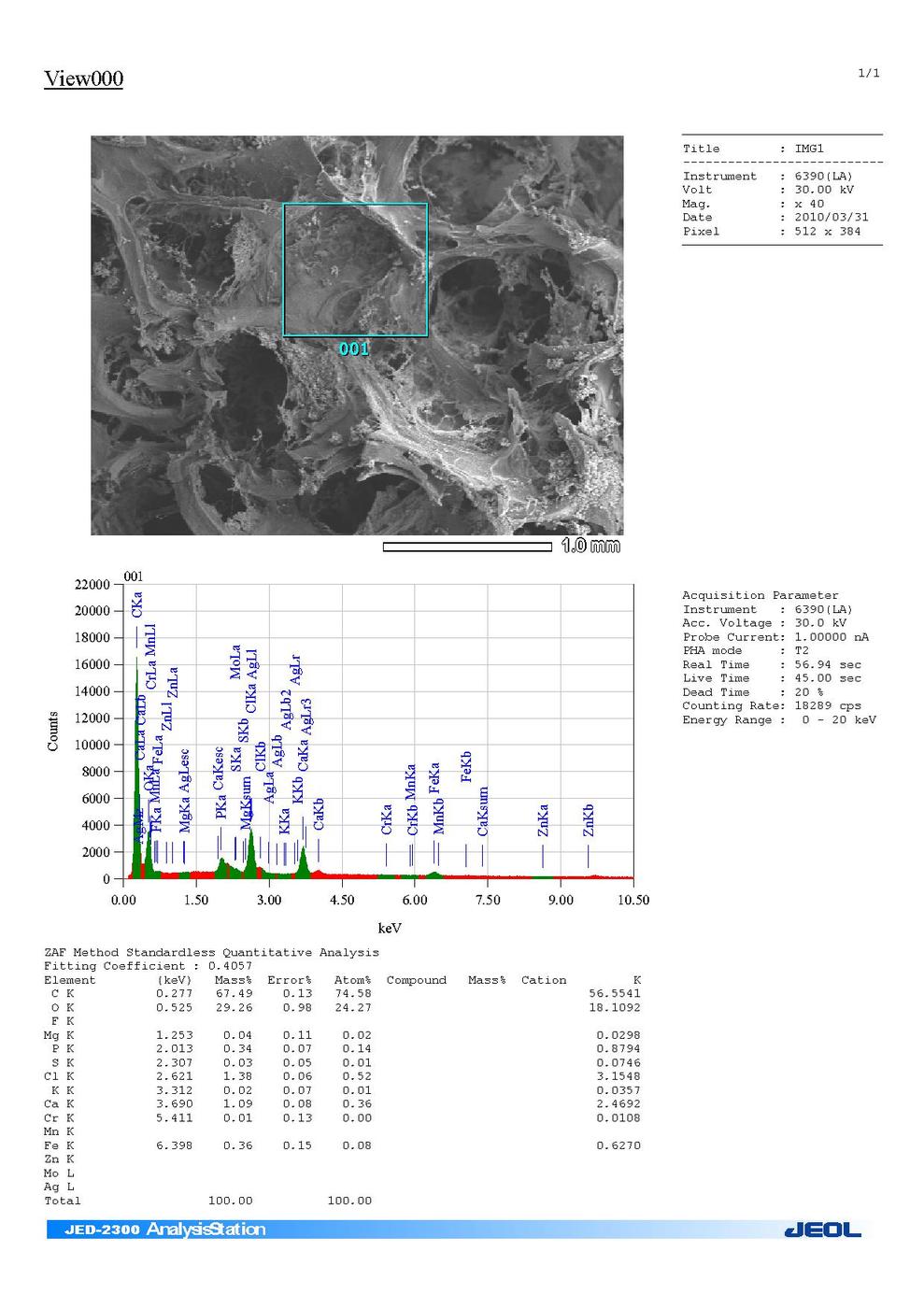
Task: Click the Atom% column header
Action: coord(352,980)
